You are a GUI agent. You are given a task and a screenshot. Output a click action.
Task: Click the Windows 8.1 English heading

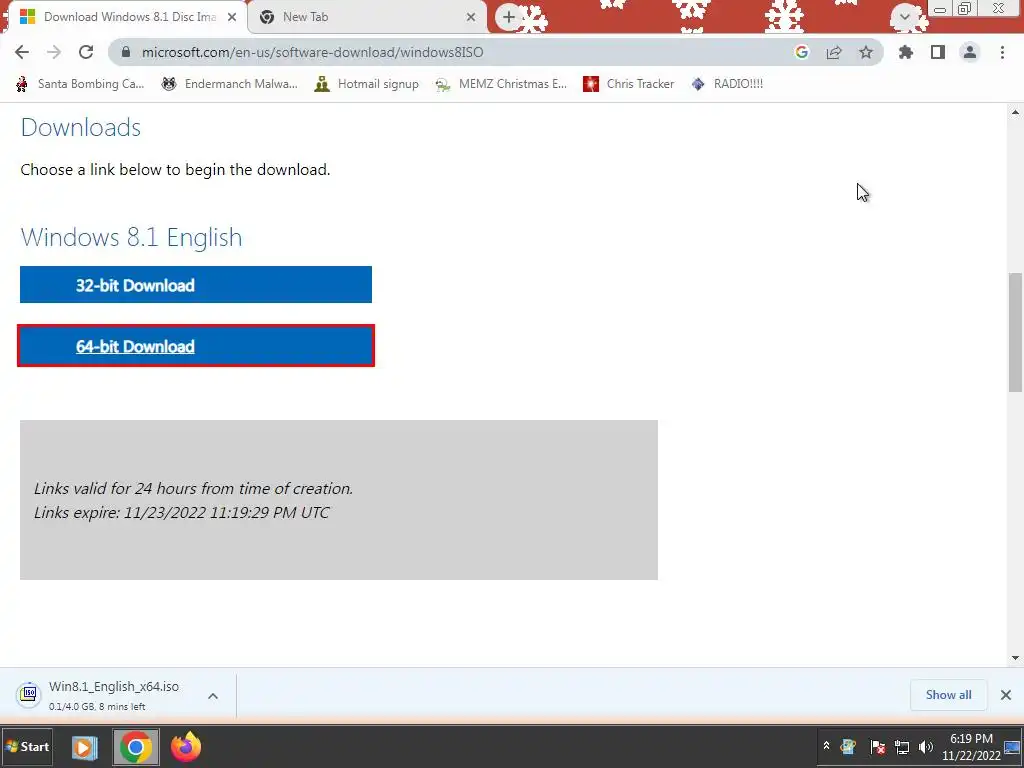pos(131,237)
